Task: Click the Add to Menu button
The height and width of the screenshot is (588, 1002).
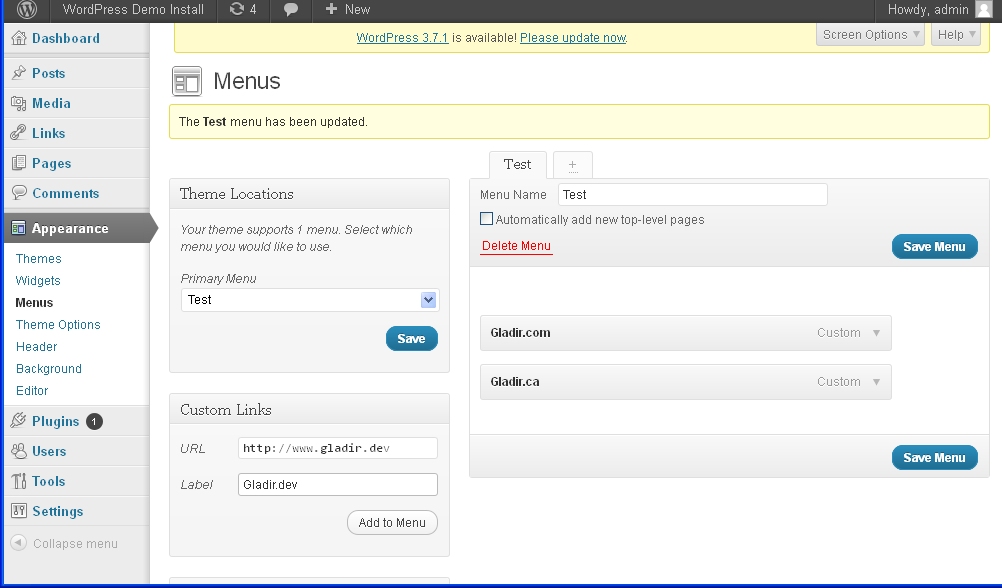Action: pyautogui.click(x=392, y=522)
